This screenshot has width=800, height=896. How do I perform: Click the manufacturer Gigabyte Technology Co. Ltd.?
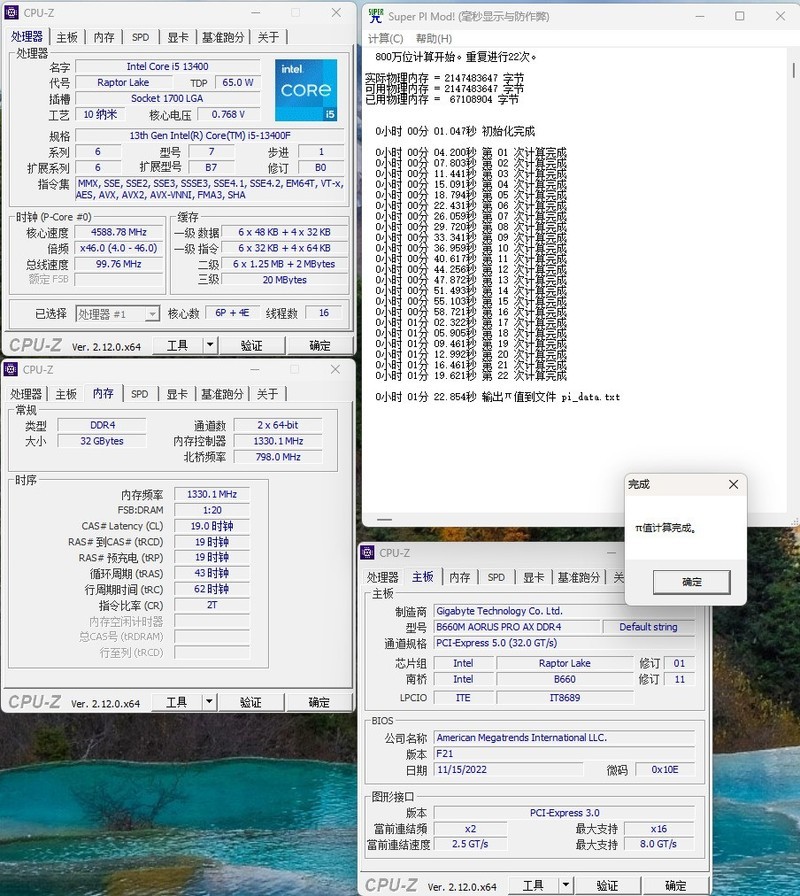pyautogui.click(x=564, y=611)
